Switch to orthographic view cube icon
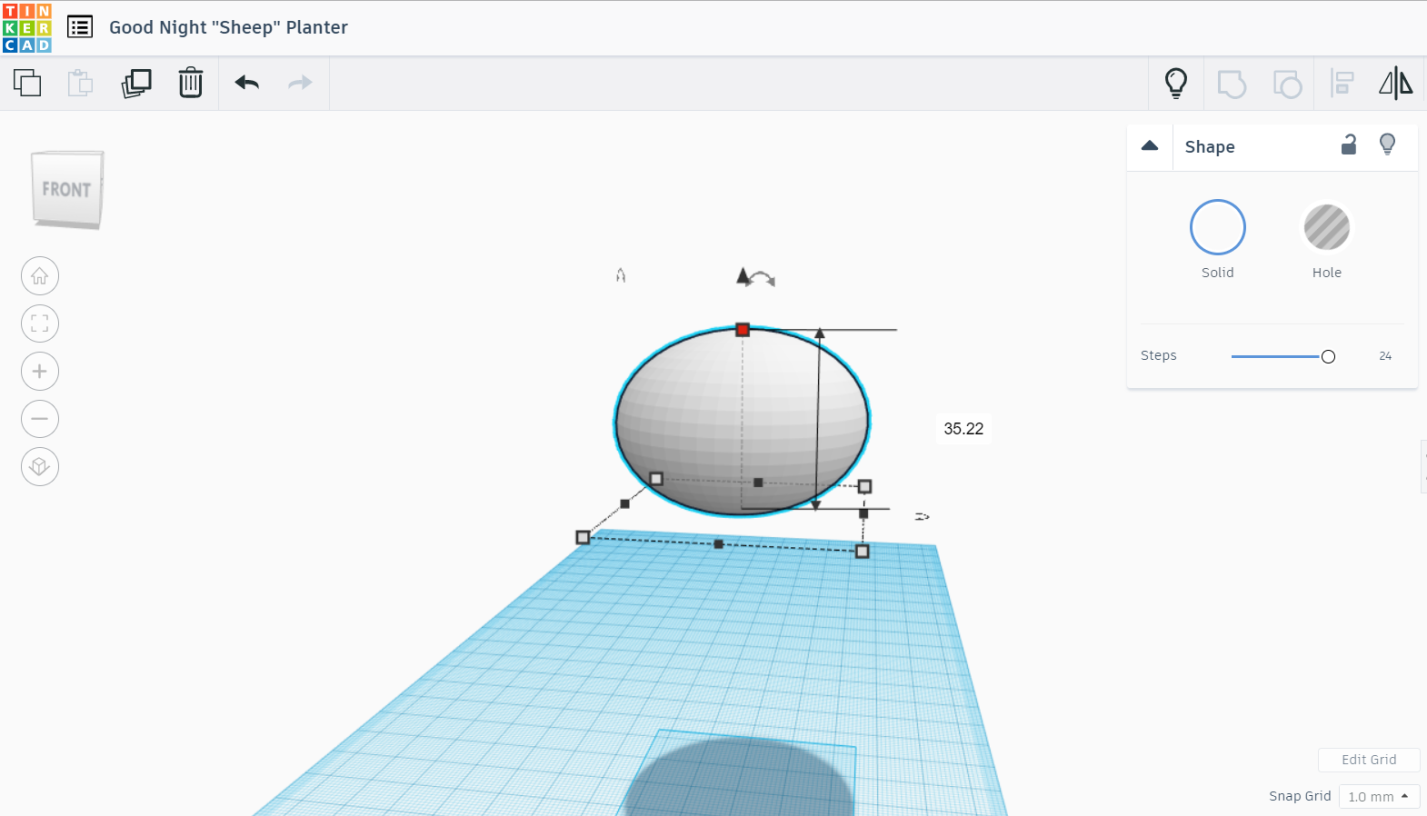The height and width of the screenshot is (816, 1427). [40, 467]
